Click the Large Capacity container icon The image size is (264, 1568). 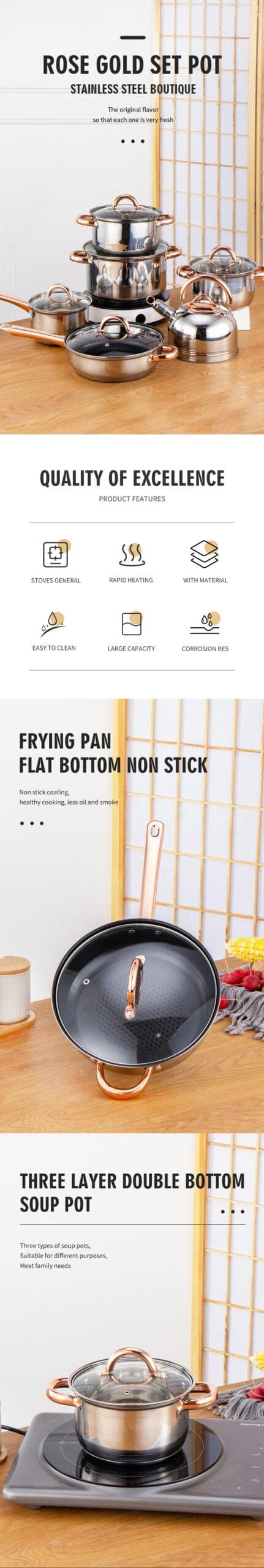pyautogui.click(x=131, y=624)
